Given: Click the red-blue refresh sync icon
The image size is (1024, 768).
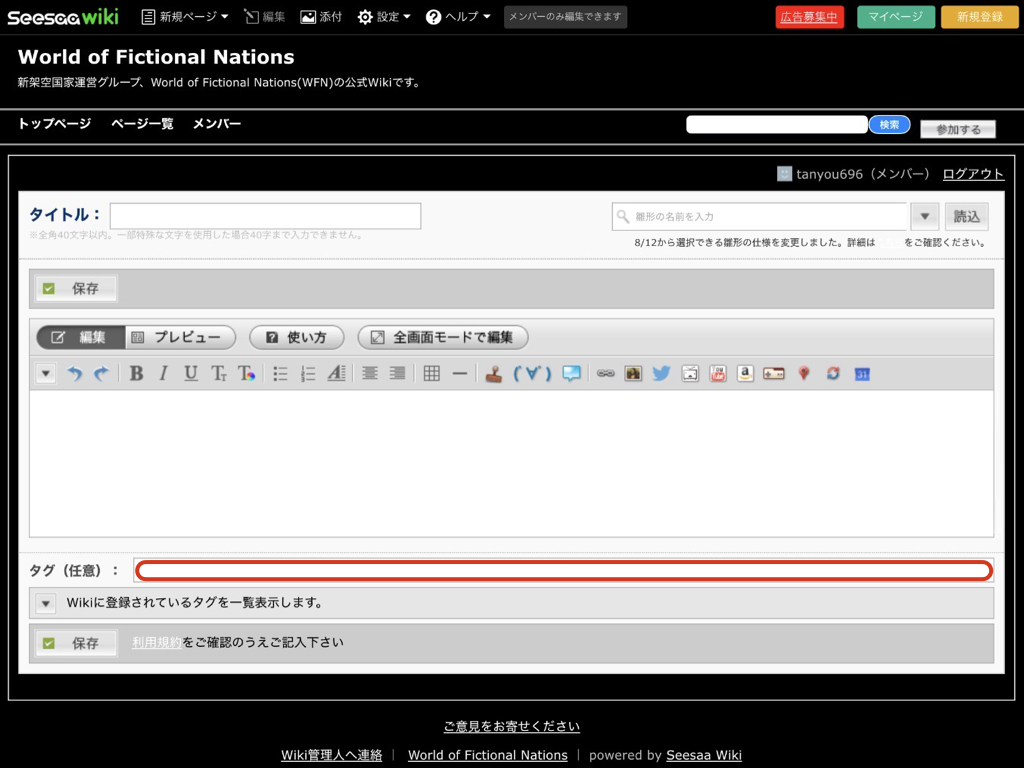Looking at the screenshot, I should coord(833,374).
